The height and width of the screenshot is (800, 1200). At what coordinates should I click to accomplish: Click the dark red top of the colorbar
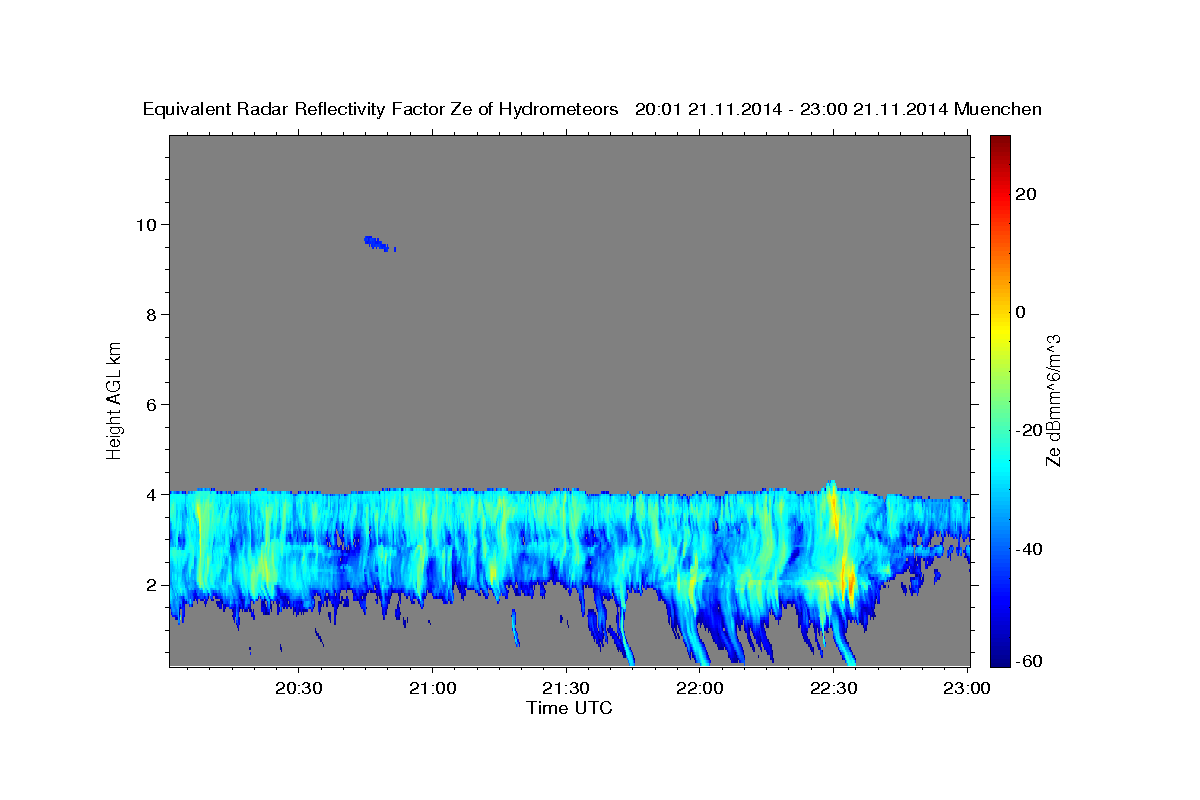click(x=1000, y=145)
